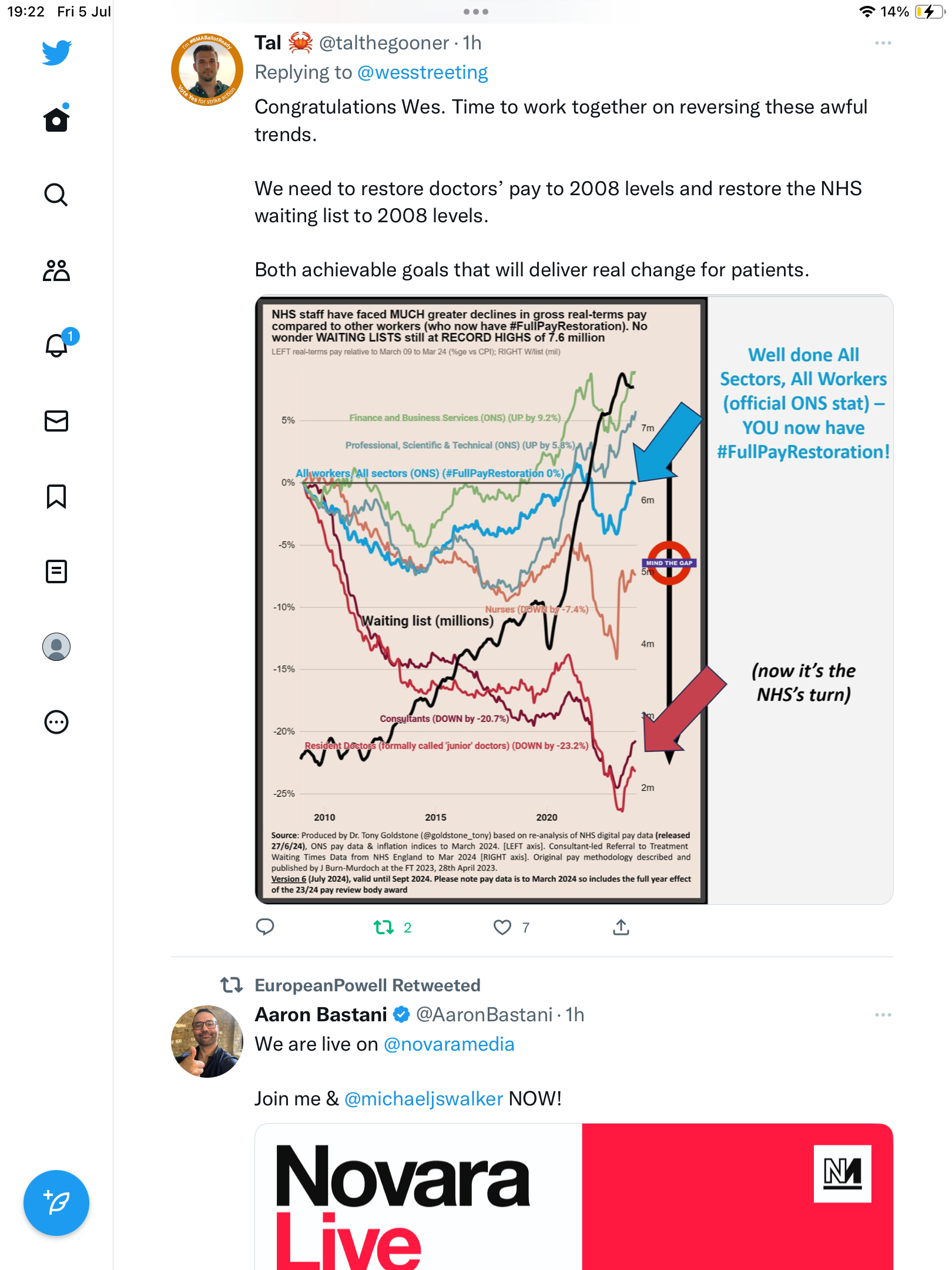Open the Home tab in sidebar
Screen dimensions: 952x1270
pos(56,119)
